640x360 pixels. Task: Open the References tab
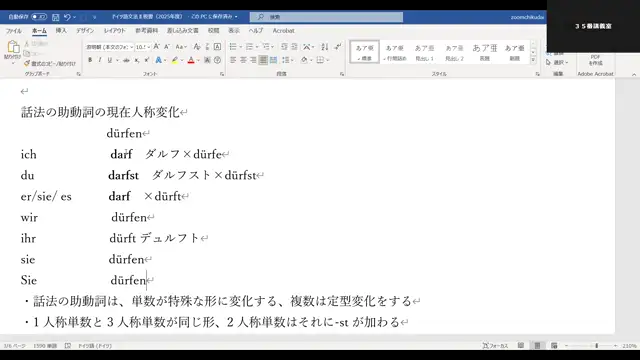pyautogui.click(x=147, y=31)
